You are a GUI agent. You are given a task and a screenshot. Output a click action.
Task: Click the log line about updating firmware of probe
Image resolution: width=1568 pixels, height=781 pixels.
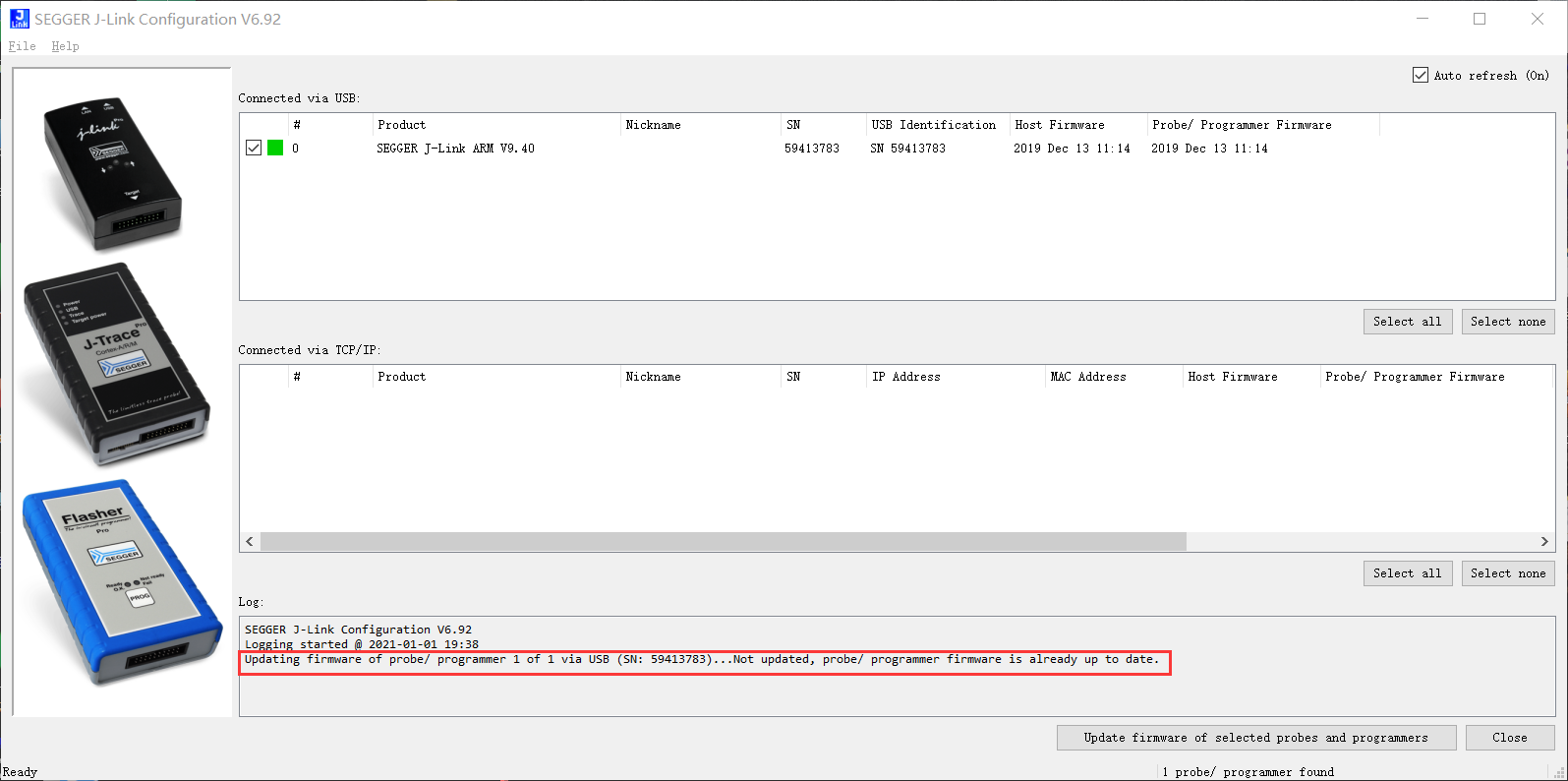click(x=702, y=659)
